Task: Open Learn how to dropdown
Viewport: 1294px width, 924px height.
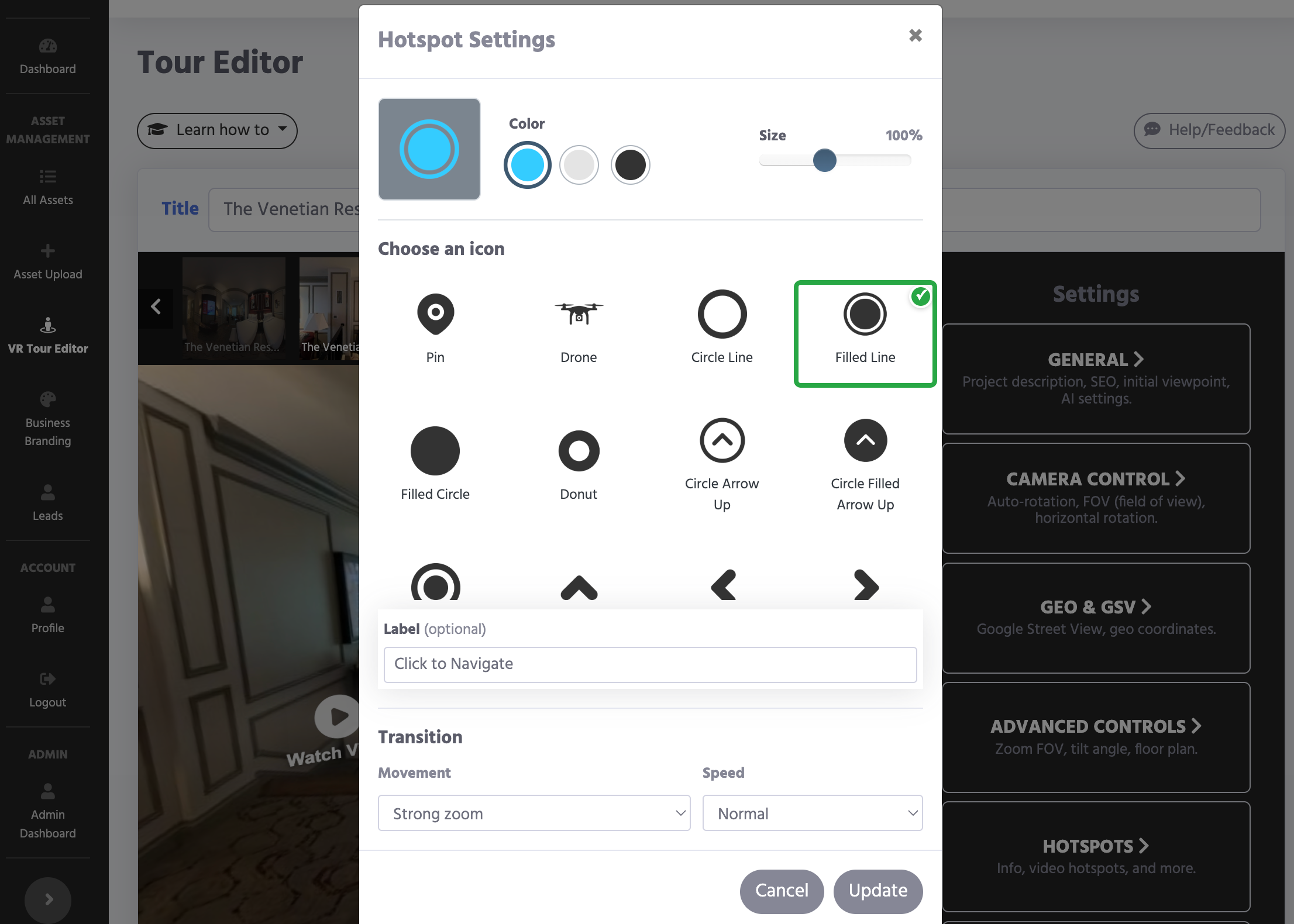Action: (217, 130)
